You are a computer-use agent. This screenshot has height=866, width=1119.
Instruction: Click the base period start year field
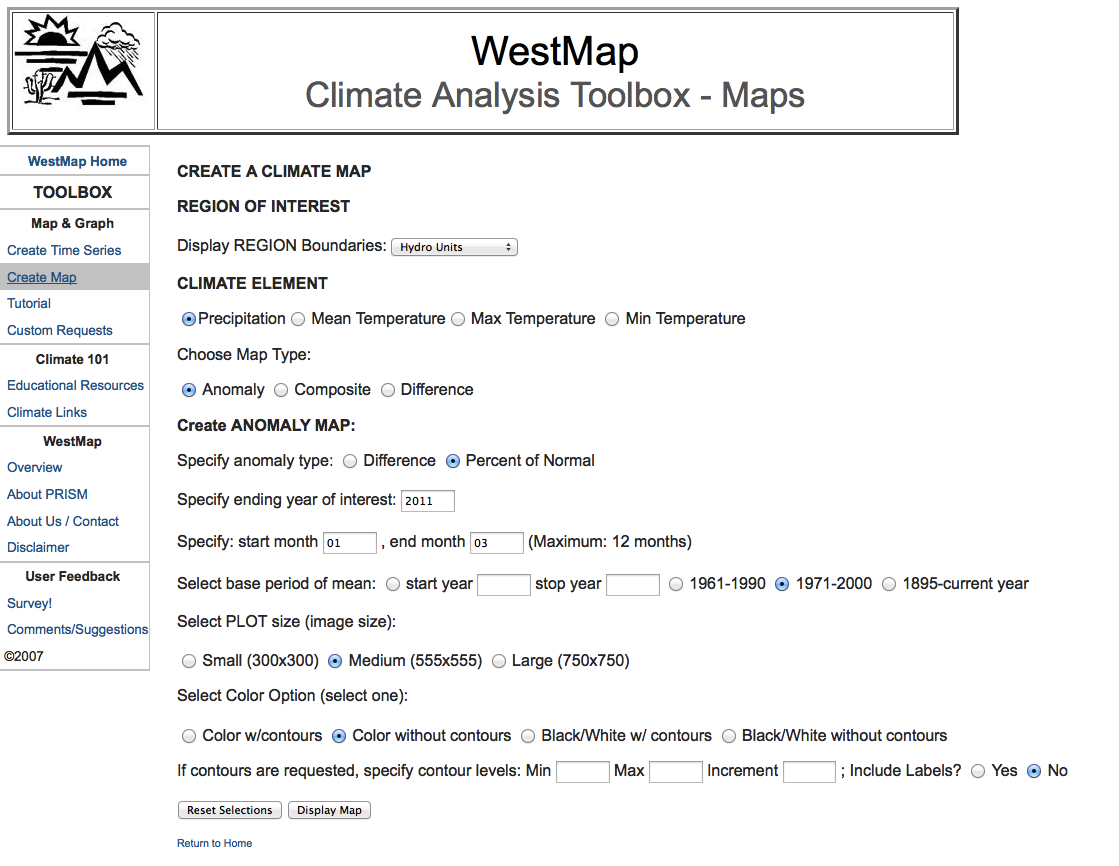[x=504, y=585]
